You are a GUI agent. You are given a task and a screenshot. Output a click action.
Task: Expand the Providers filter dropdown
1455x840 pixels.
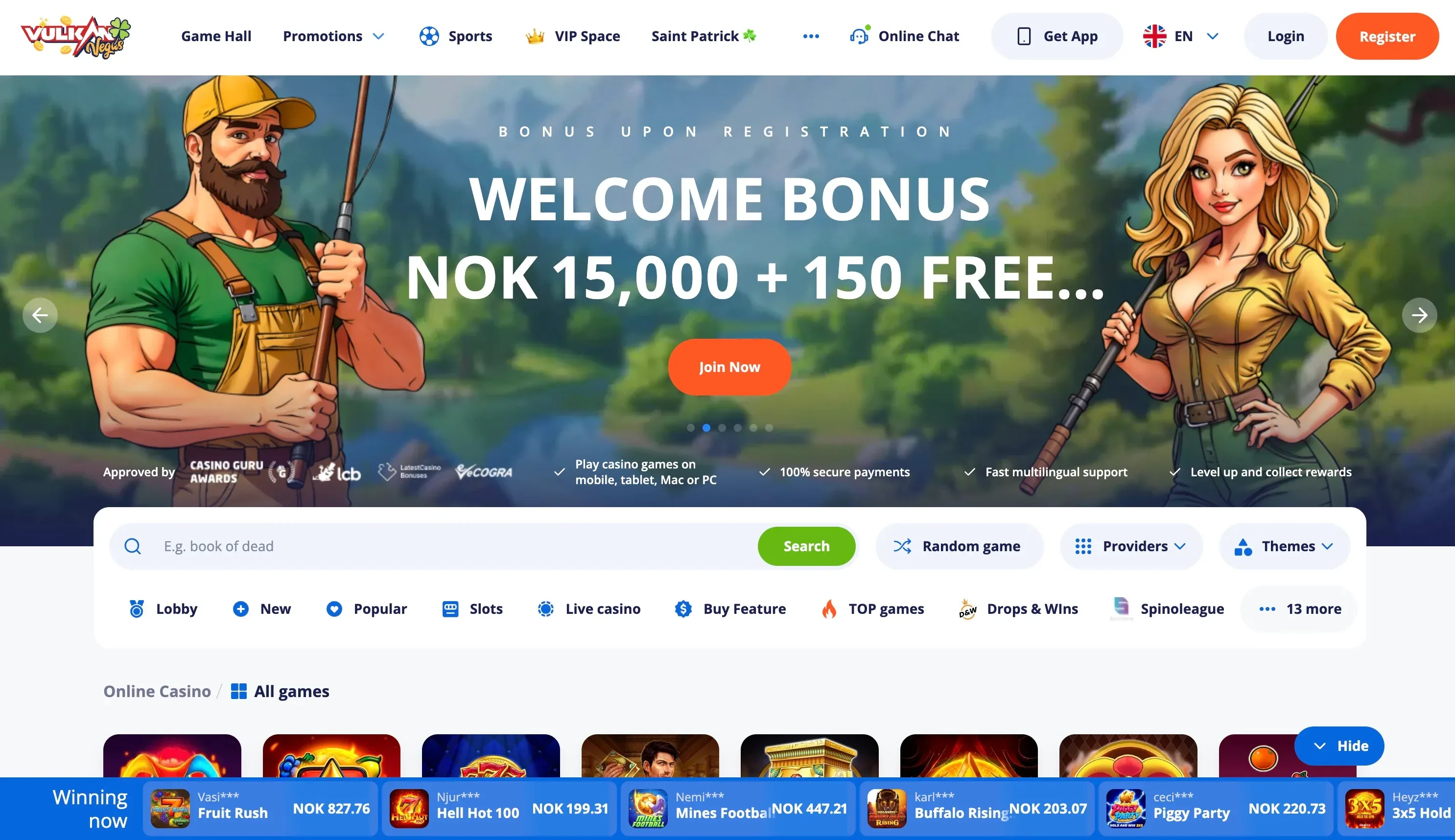click(x=1131, y=546)
